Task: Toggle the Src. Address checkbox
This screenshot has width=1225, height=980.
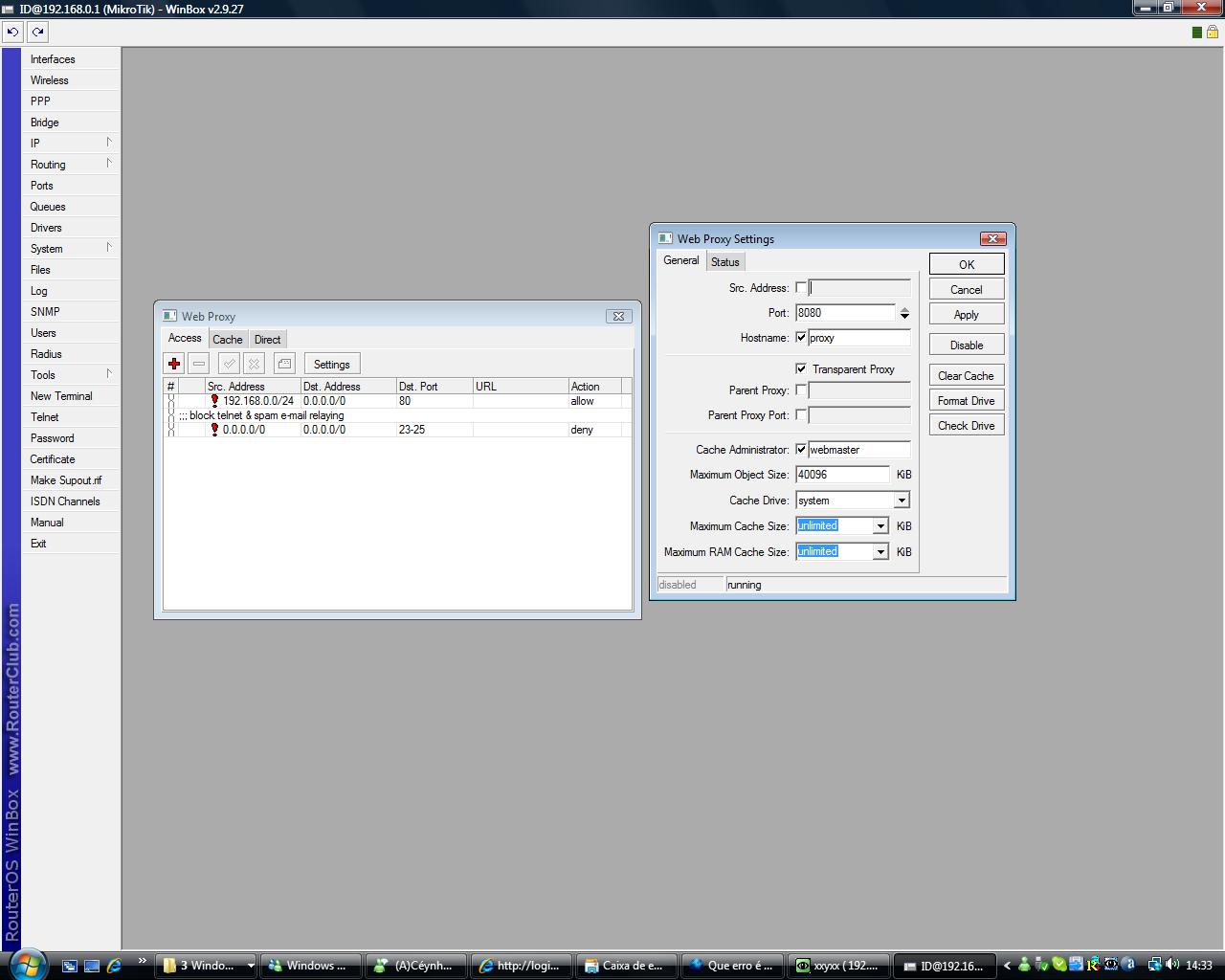Action: coord(801,288)
